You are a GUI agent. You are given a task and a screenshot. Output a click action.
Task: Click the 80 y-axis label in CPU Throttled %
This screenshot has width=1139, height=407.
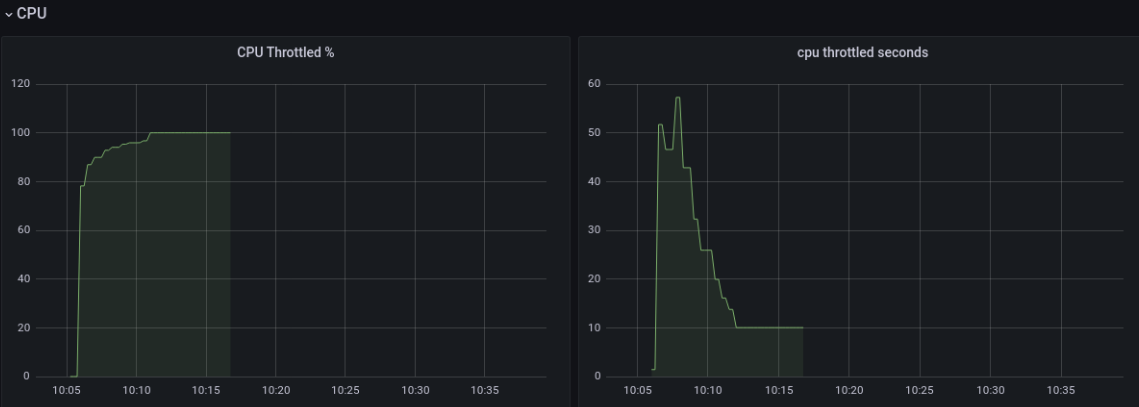click(24, 182)
